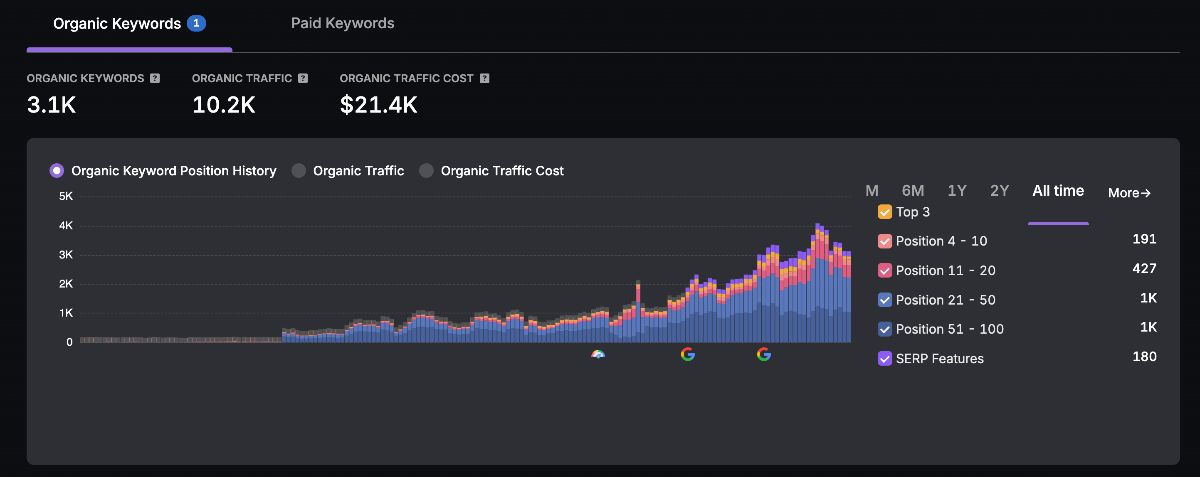Select the Organic Traffic Cost radio option

[426, 171]
